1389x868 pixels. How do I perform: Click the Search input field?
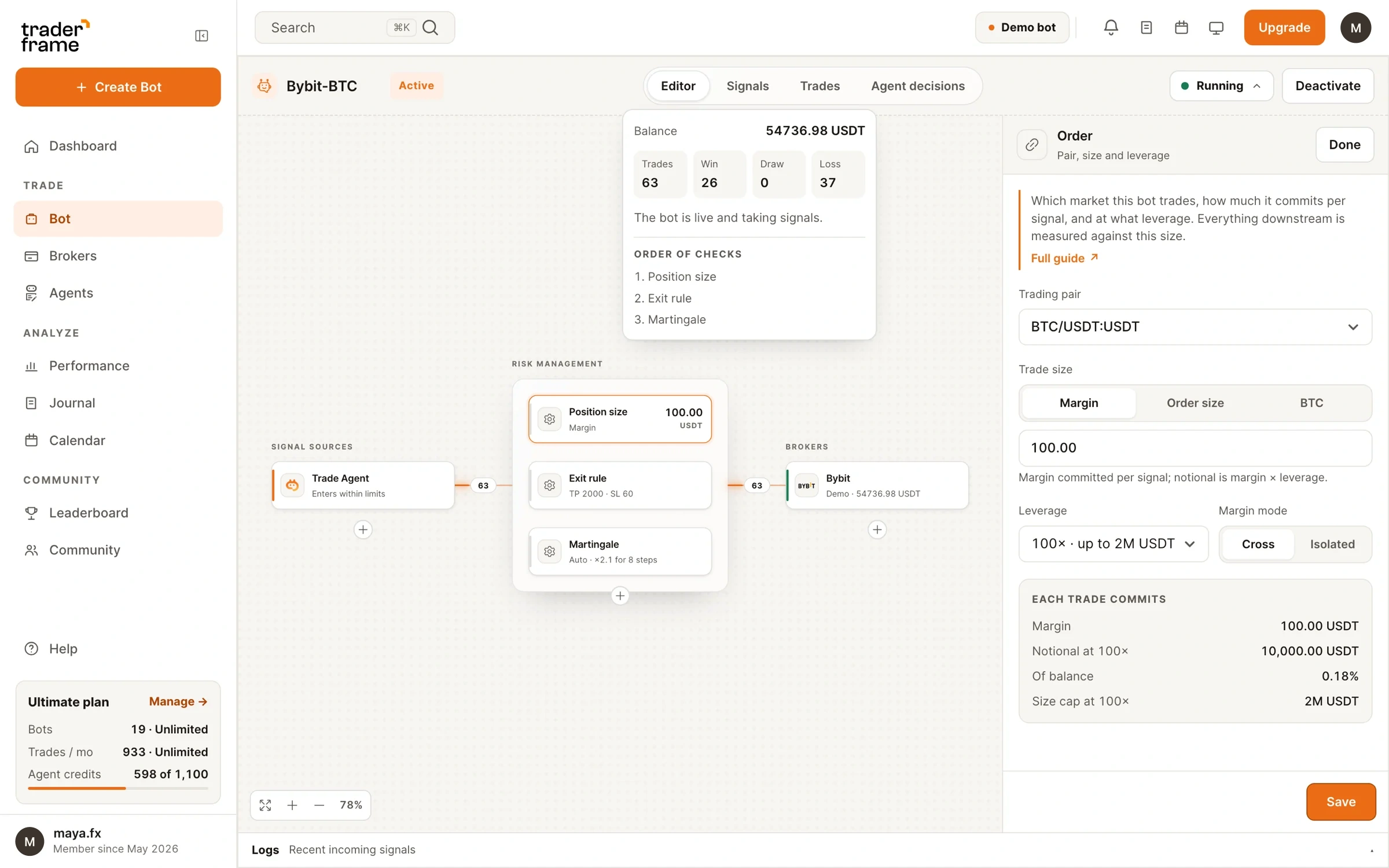[354, 27]
